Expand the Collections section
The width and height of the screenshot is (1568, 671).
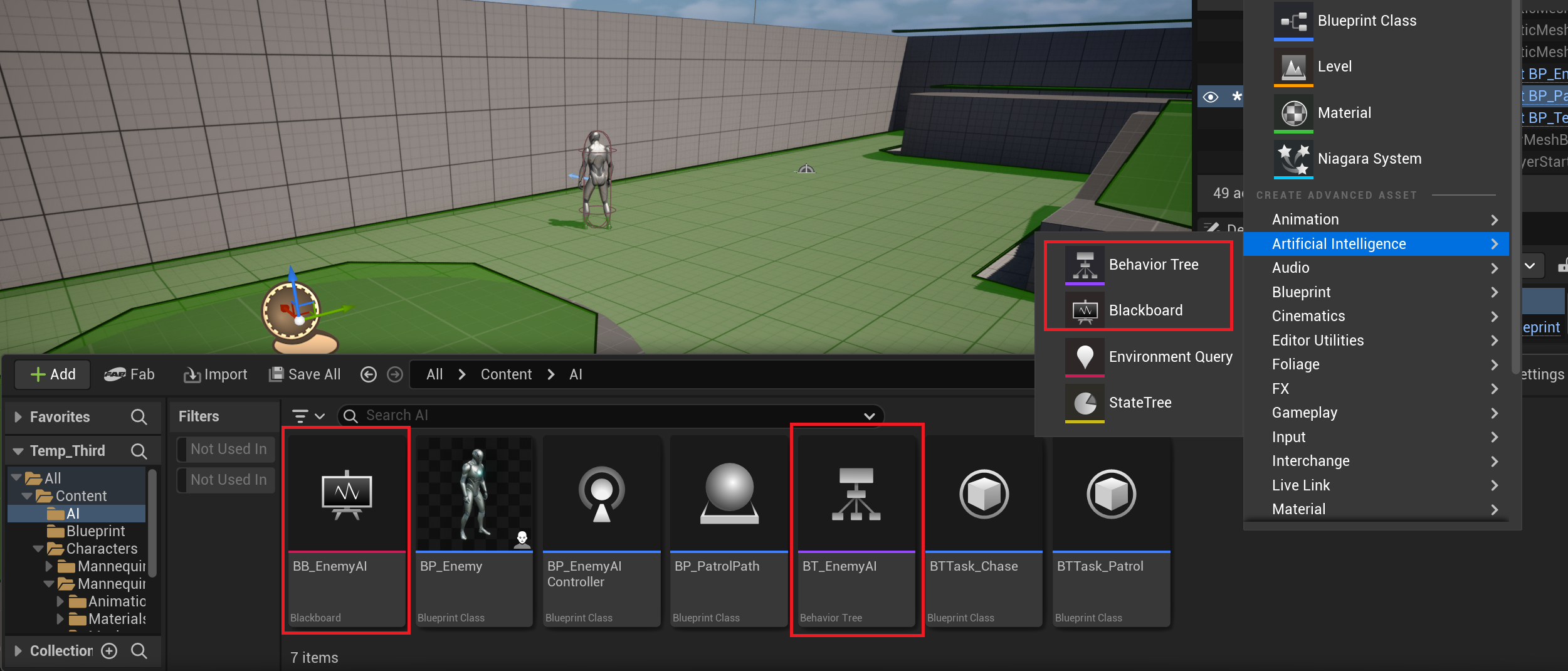click(x=18, y=651)
